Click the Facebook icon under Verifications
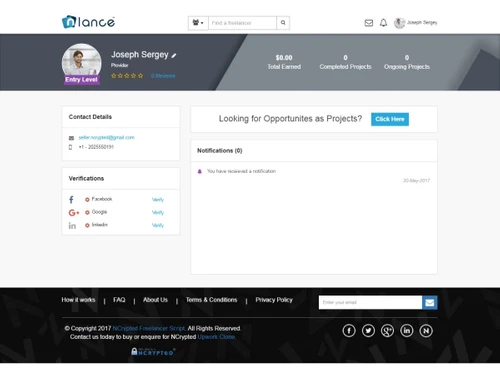 (71, 200)
